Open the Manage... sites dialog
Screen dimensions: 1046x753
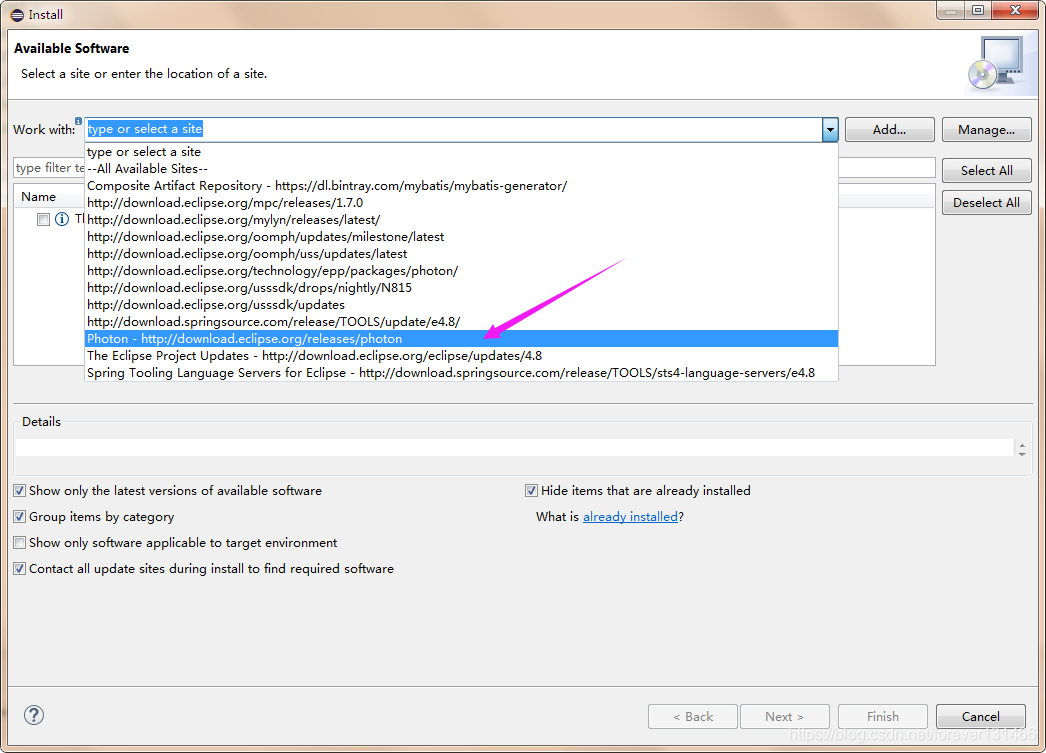click(987, 130)
